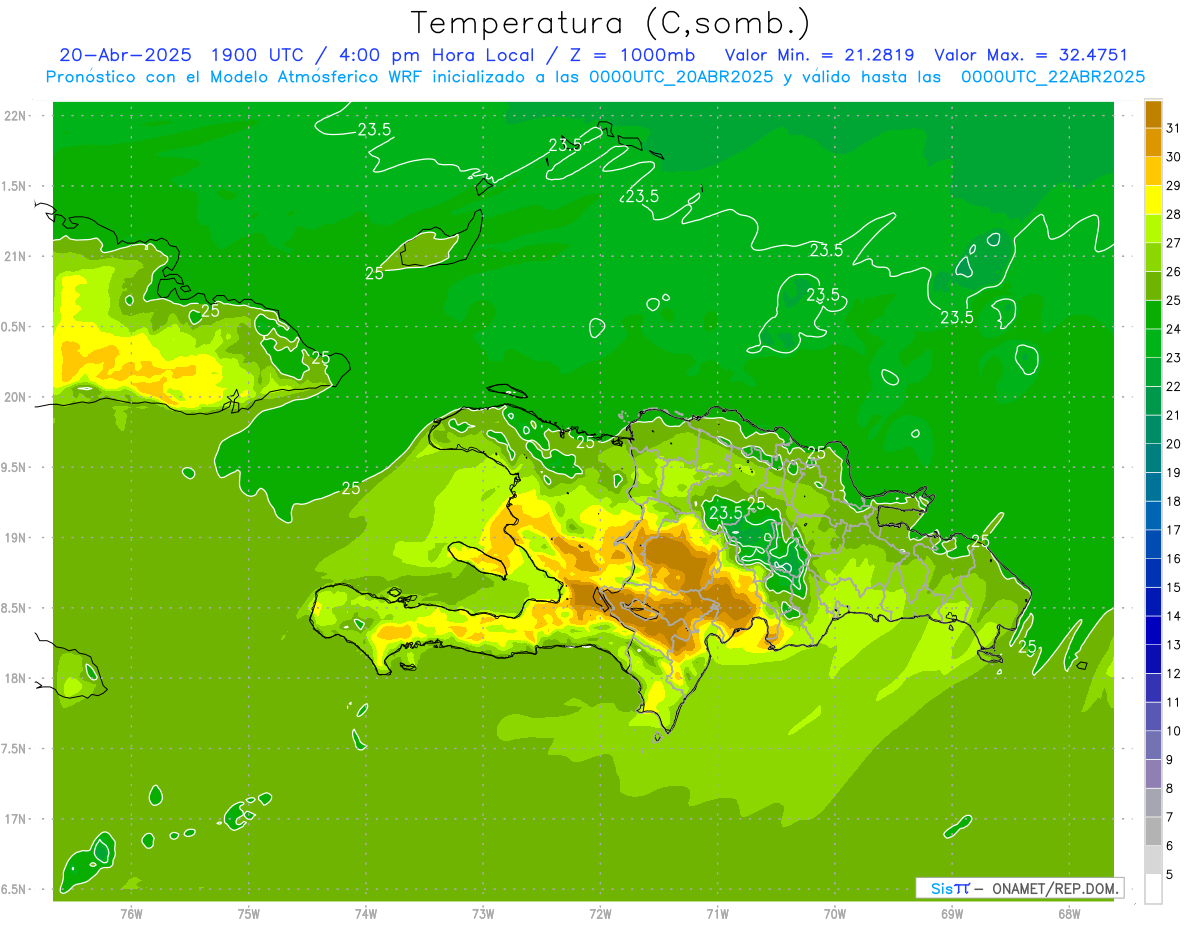Screen dimensions: 1200x927
Task: Click the "71W" longitude label
Action: pyautogui.click(x=717, y=914)
